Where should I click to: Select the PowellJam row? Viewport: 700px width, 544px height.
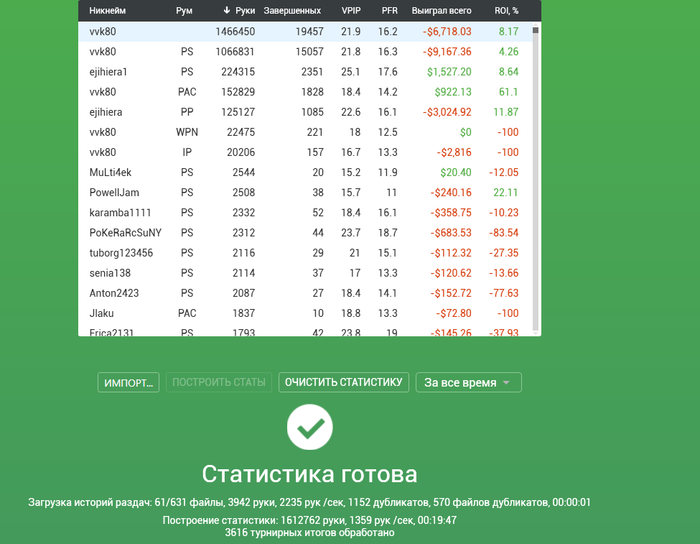click(x=305, y=192)
